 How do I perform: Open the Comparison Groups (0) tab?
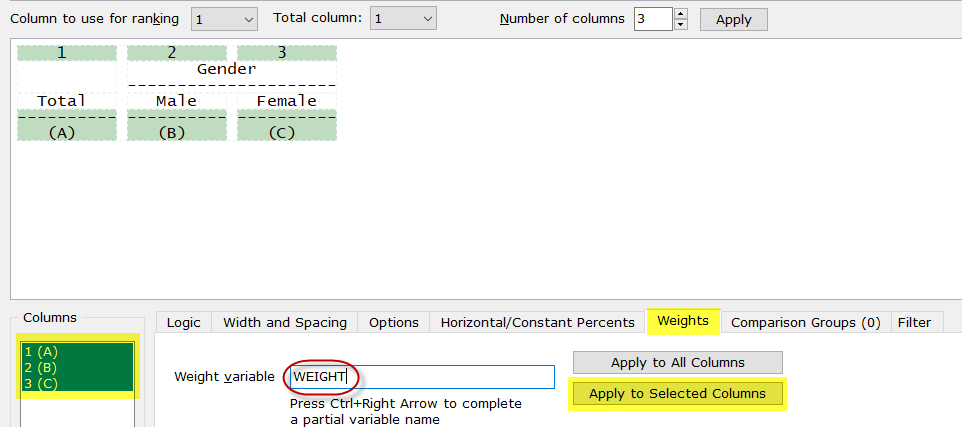point(805,322)
